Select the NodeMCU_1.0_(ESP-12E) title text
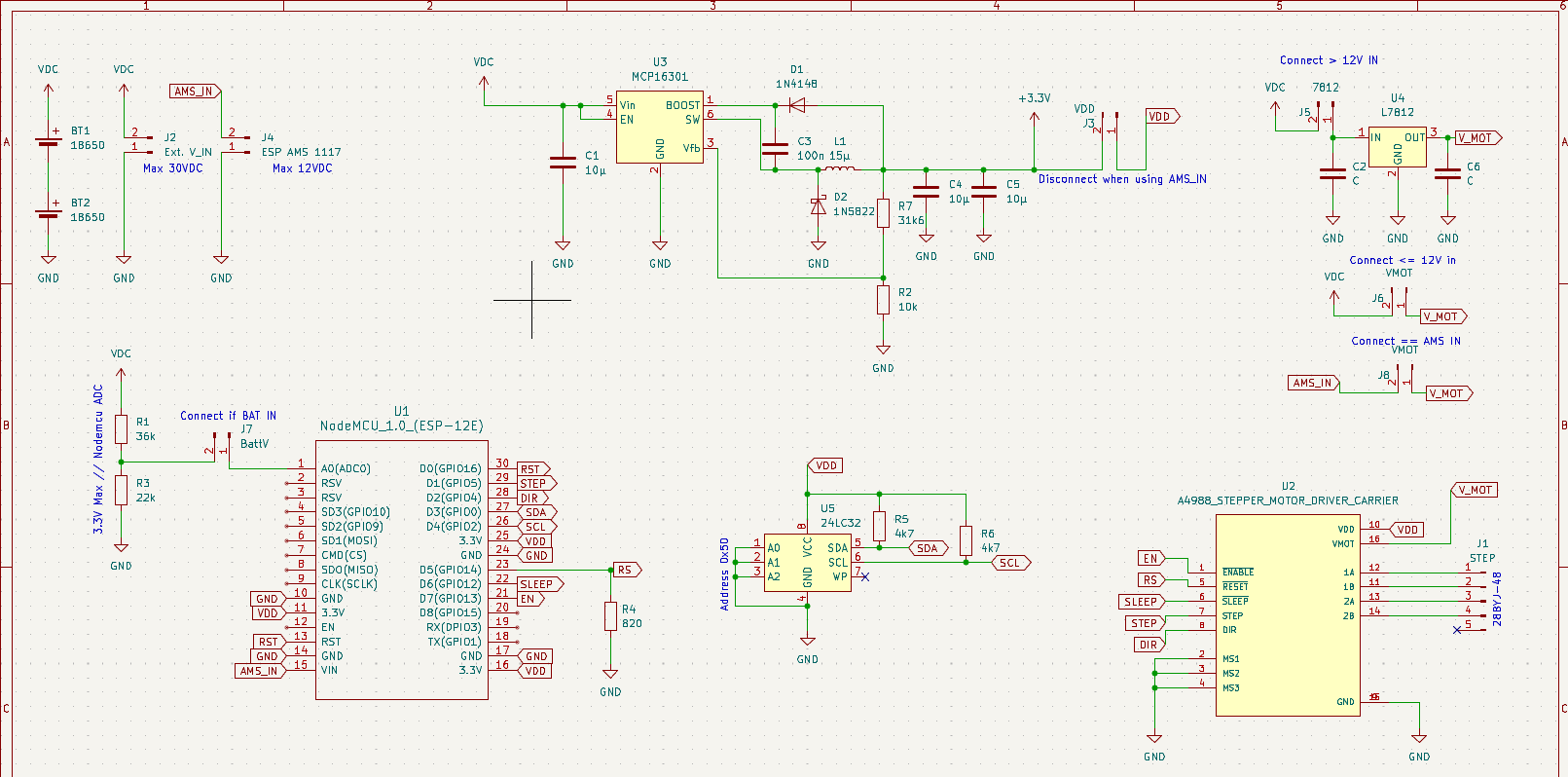Screen dimensions: 1568x777 click(402, 425)
